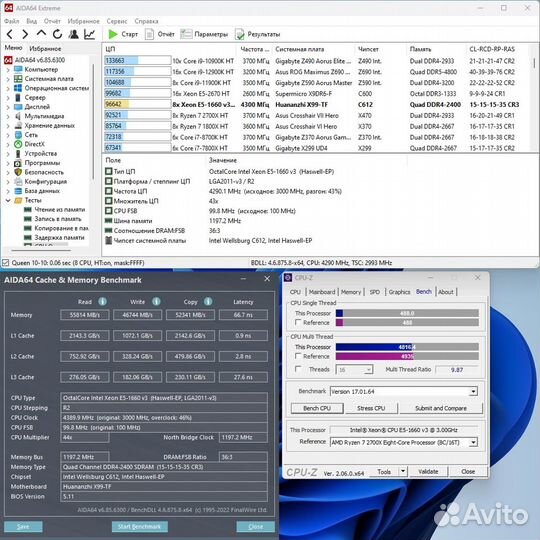Open the Benchmark version dropdown in CPU-Z
The height and width of the screenshot is (540, 540).
click(474, 391)
